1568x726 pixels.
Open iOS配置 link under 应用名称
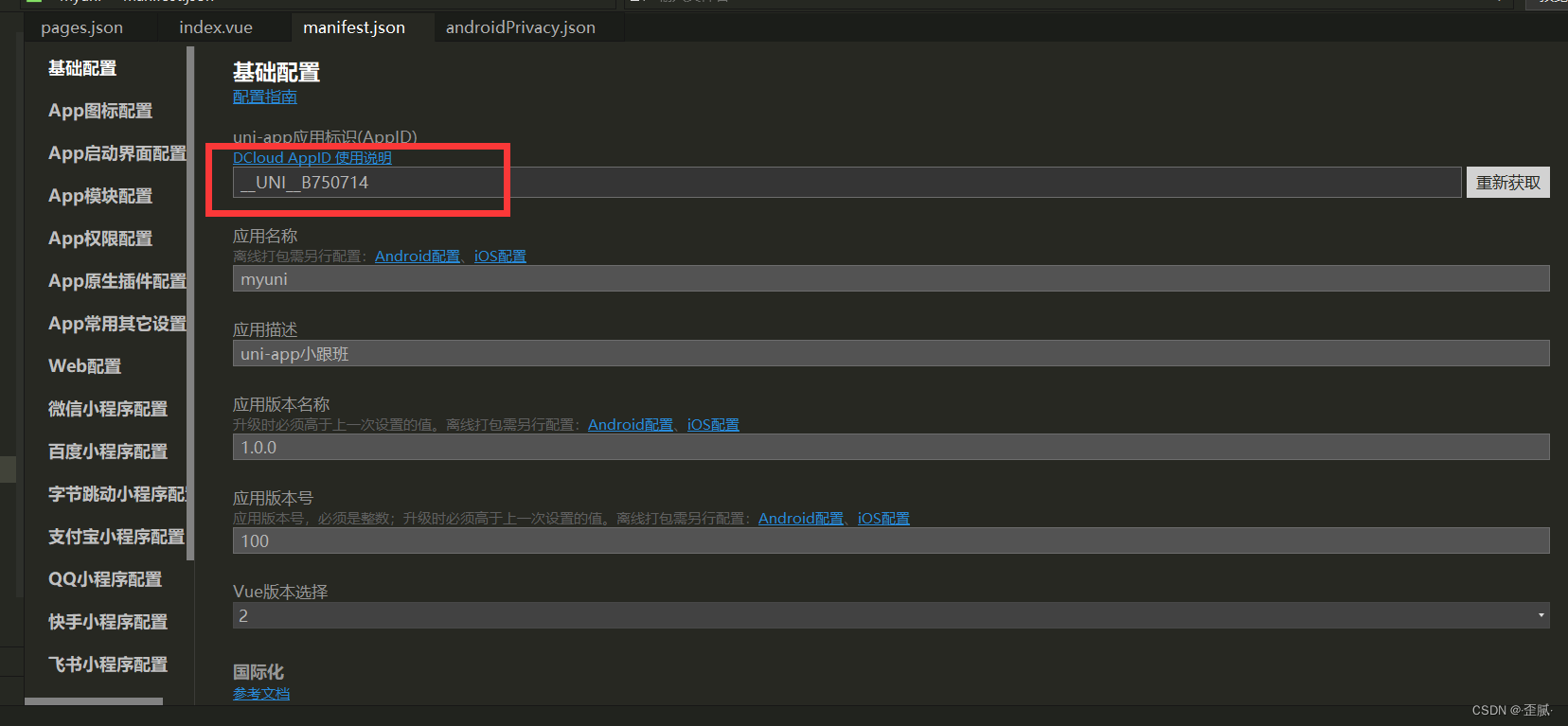500,257
